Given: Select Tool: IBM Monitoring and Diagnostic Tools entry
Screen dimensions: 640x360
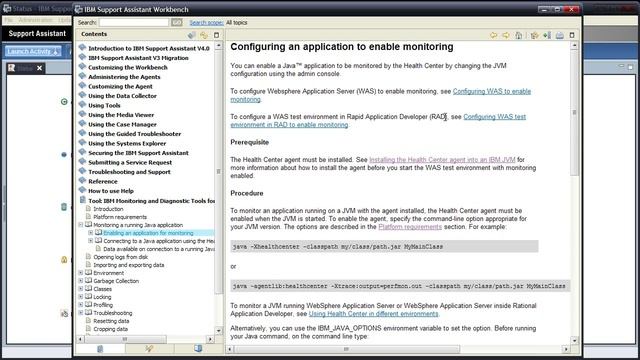Looking at the screenshot, I should [x=151, y=201].
